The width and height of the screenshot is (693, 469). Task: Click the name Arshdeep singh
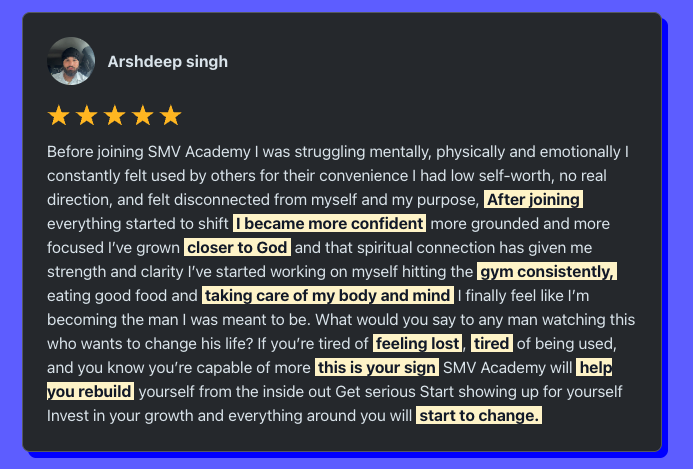(x=168, y=61)
